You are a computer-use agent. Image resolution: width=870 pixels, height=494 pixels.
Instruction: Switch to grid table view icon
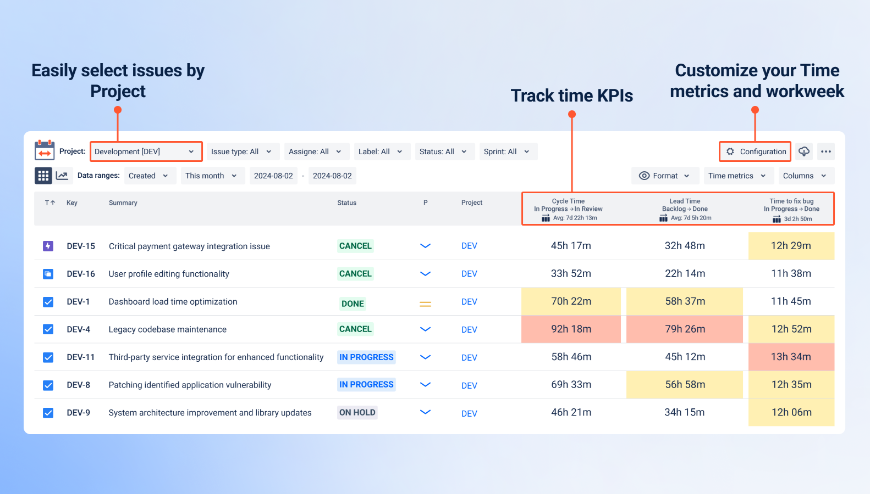click(x=43, y=176)
